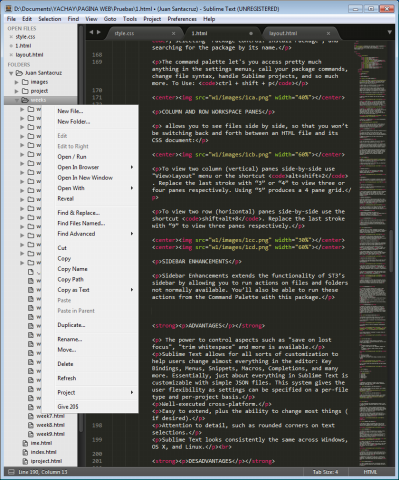Screen dimensions: 399x480
Task: Expand Open In Browser submenu
Action: (132, 167)
